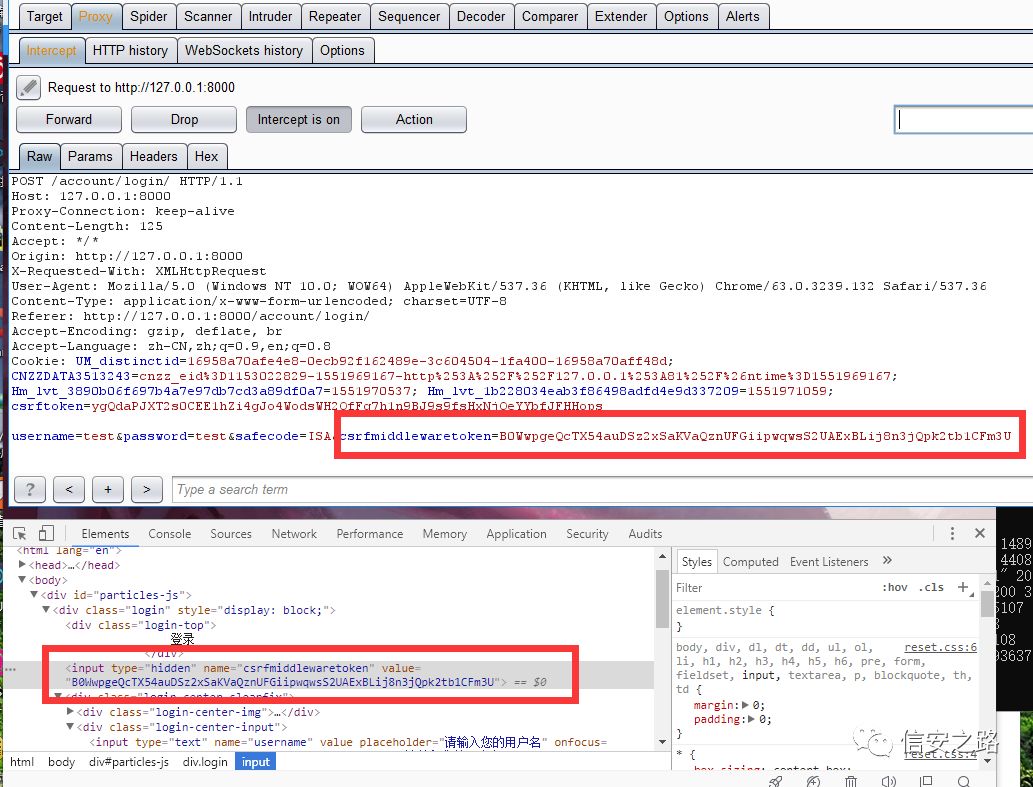Expand the head element node
This screenshot has width=1033, height=787.
point(22,565)
